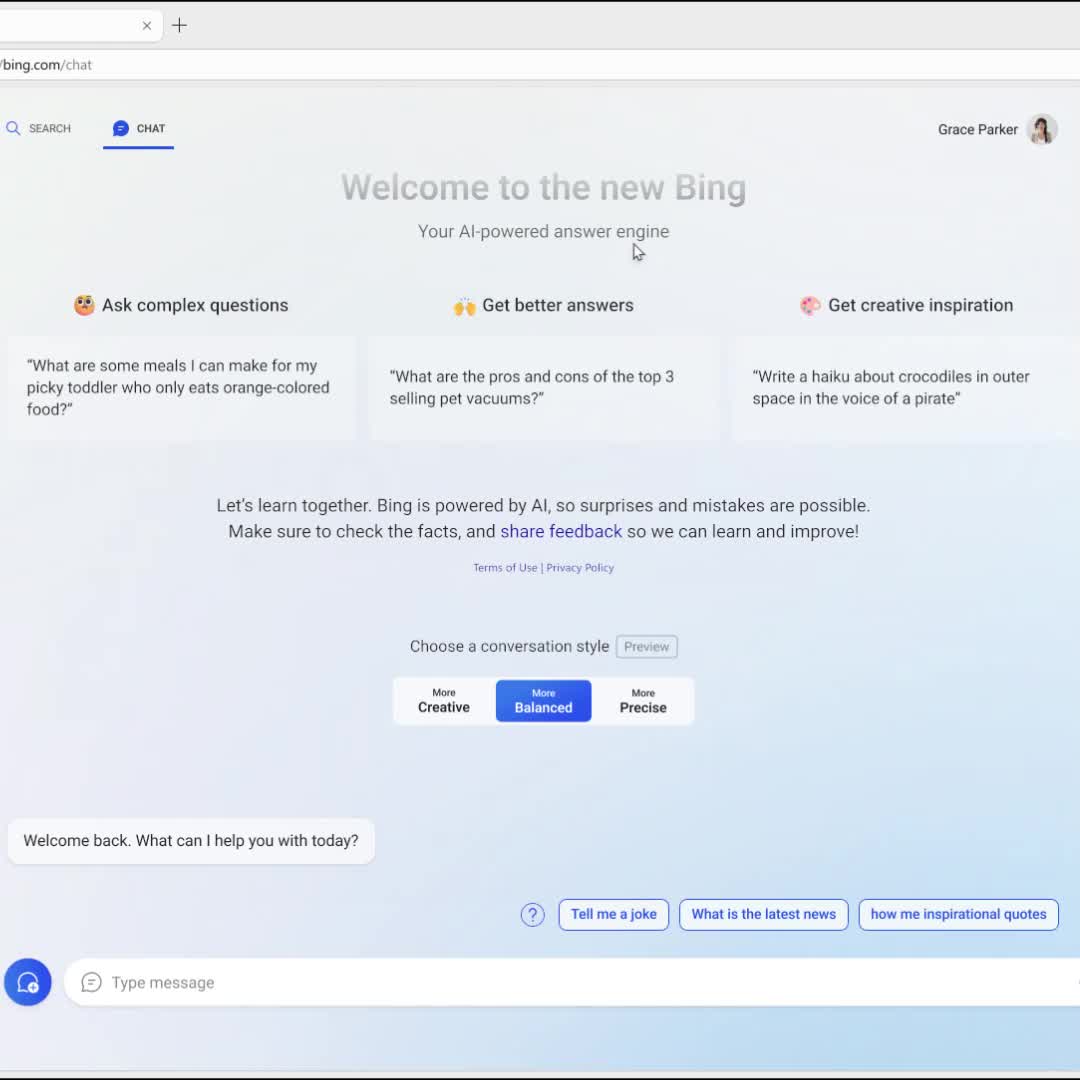
Task: Click the Type message input field
Action: 572,982
